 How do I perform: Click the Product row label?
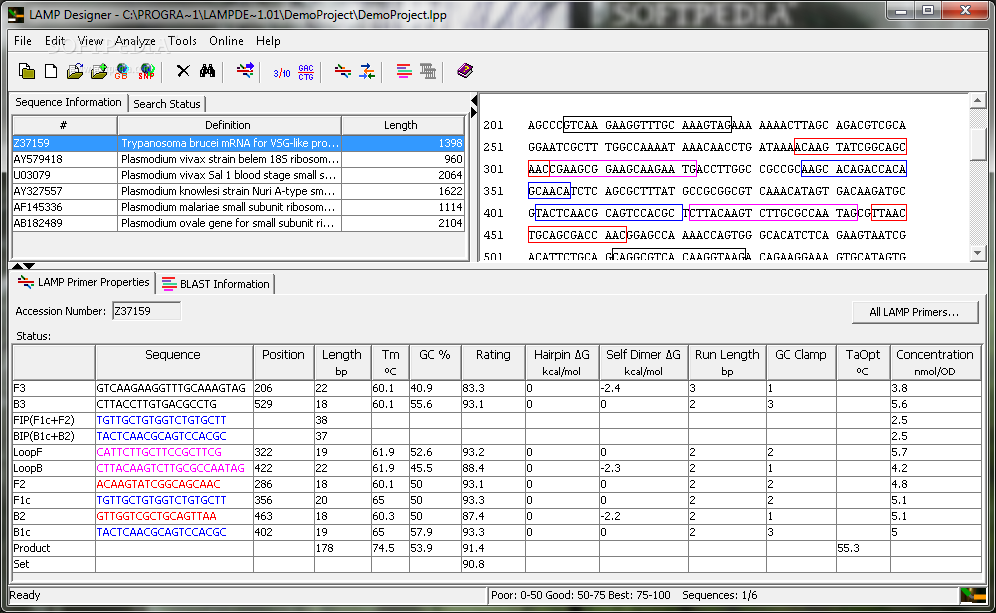[31, 548]
